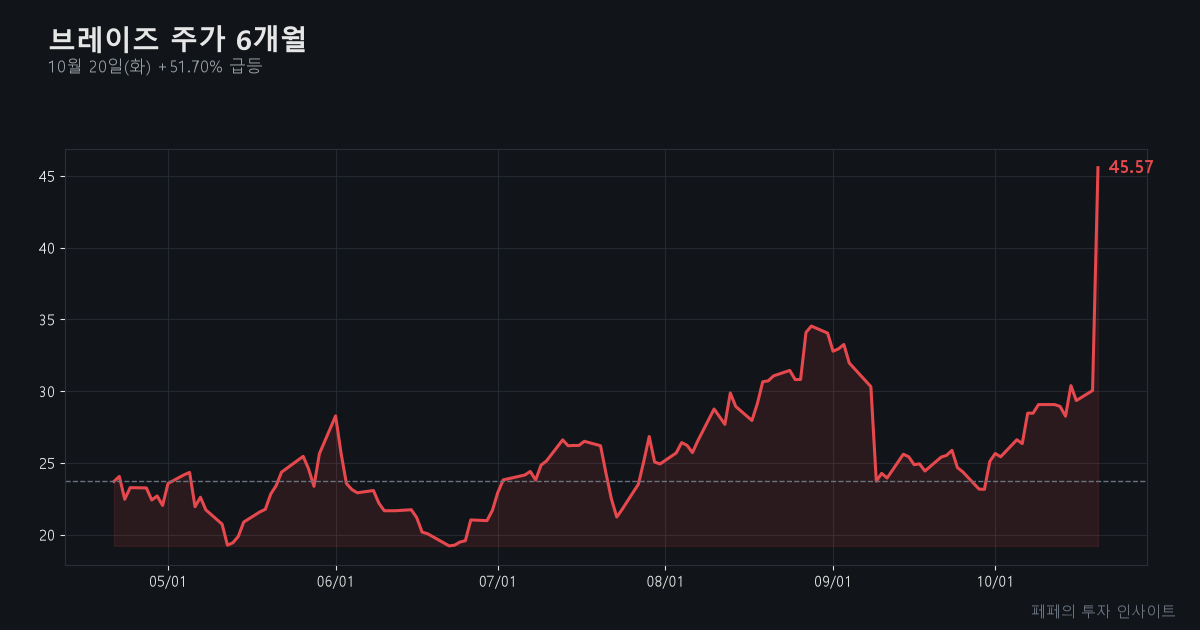The height and width of the screenshot is (630, 1200).
Task: Pick the y-axis tick label "30"
Action: [x=48, y=392]
